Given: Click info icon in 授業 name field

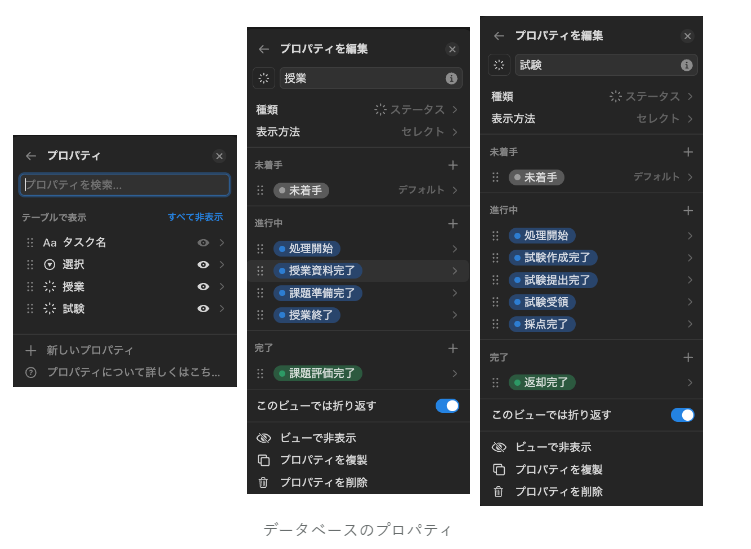Looking at the screenshot, I should pos(451,79).
